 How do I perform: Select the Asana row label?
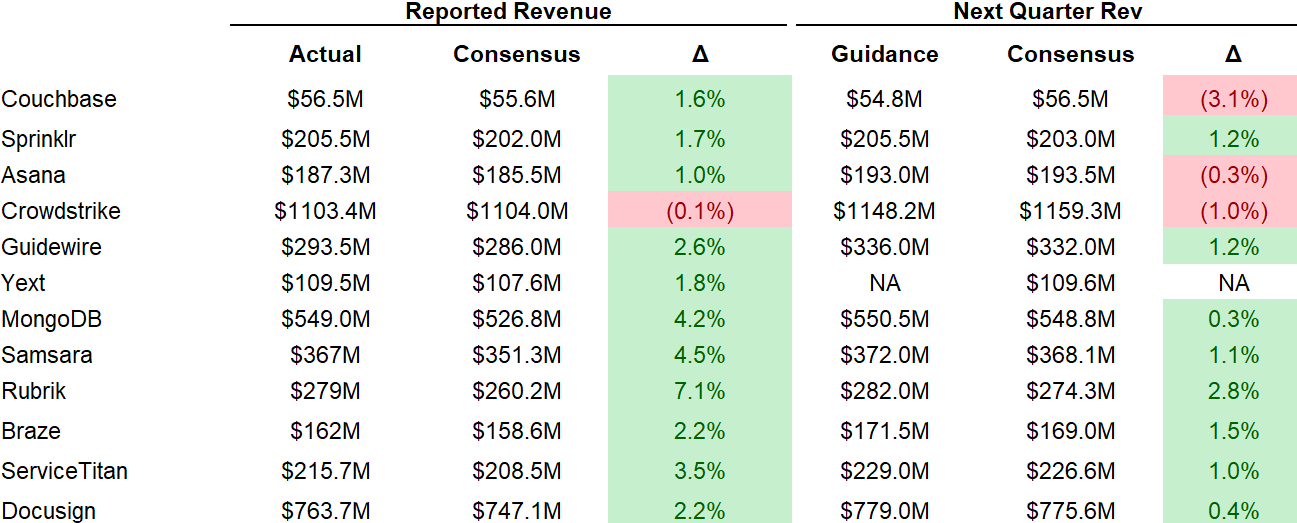(x=33, y=175)
